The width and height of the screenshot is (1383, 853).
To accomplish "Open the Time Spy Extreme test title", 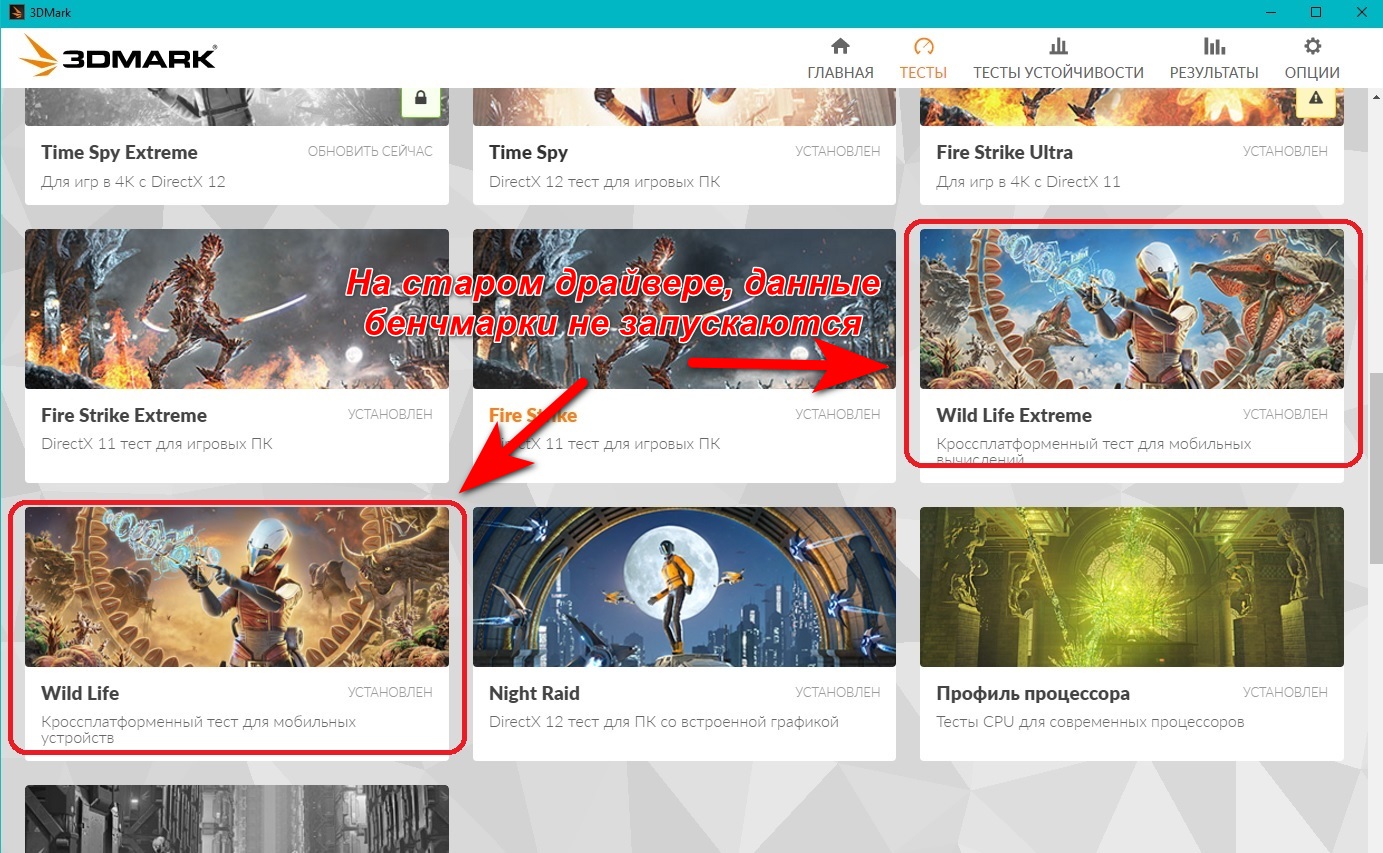I will point(119,152).
